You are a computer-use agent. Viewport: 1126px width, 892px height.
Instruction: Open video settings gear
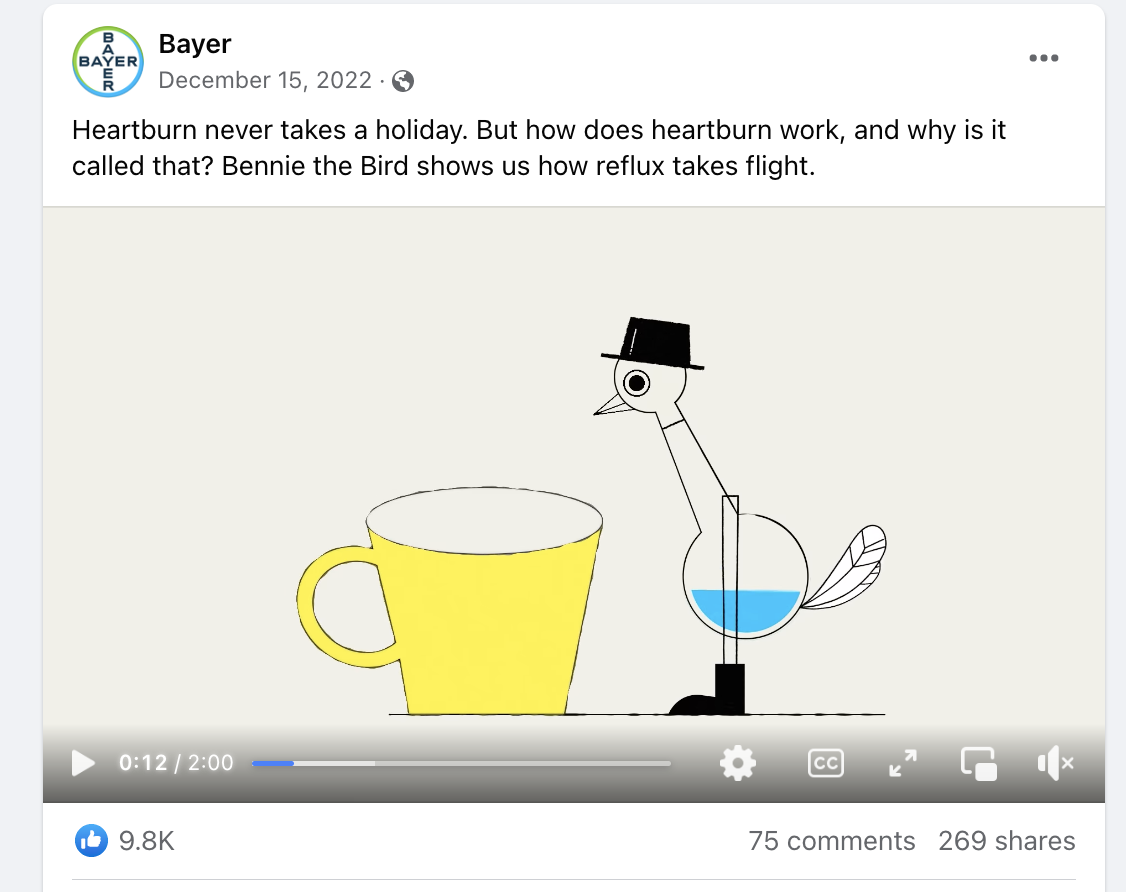click(x=738, y=763)
